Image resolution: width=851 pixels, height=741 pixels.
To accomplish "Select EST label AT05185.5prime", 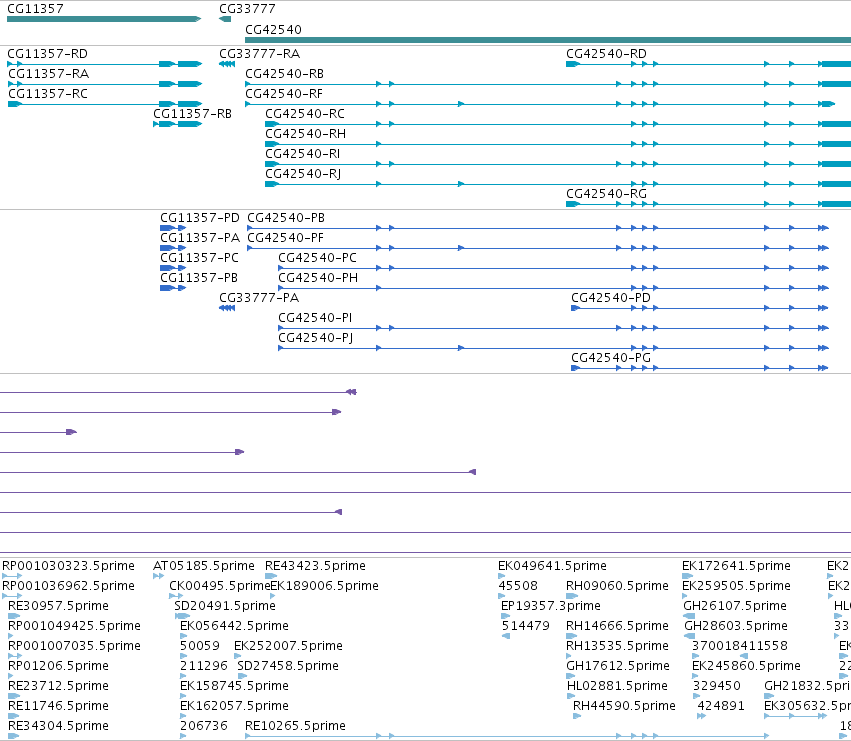I will pyautogui.click(x=204, y=566).
